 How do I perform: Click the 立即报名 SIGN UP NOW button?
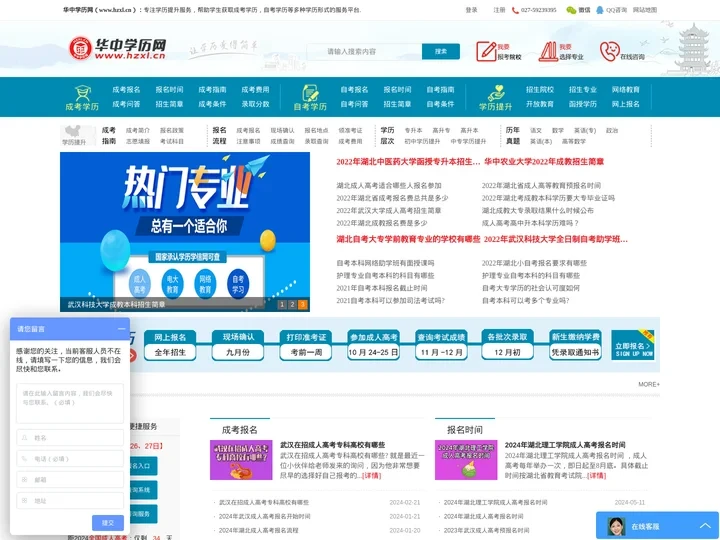pos(633,345)
